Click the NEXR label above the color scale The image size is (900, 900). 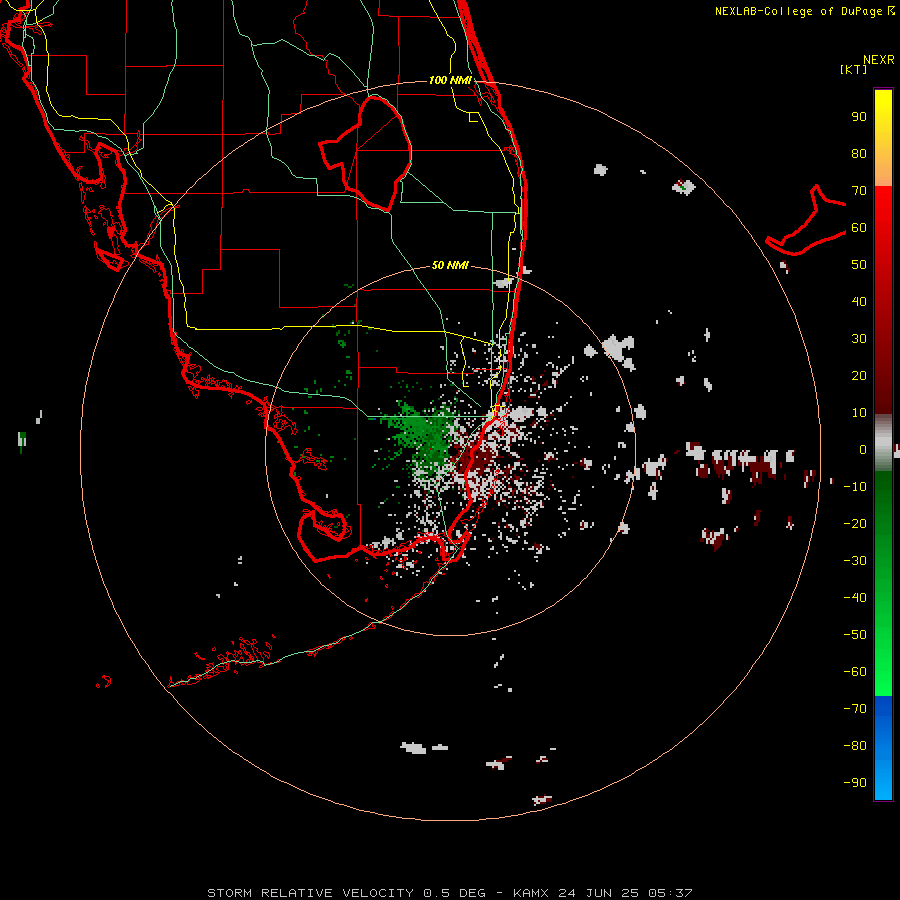(x=879, y=60)
